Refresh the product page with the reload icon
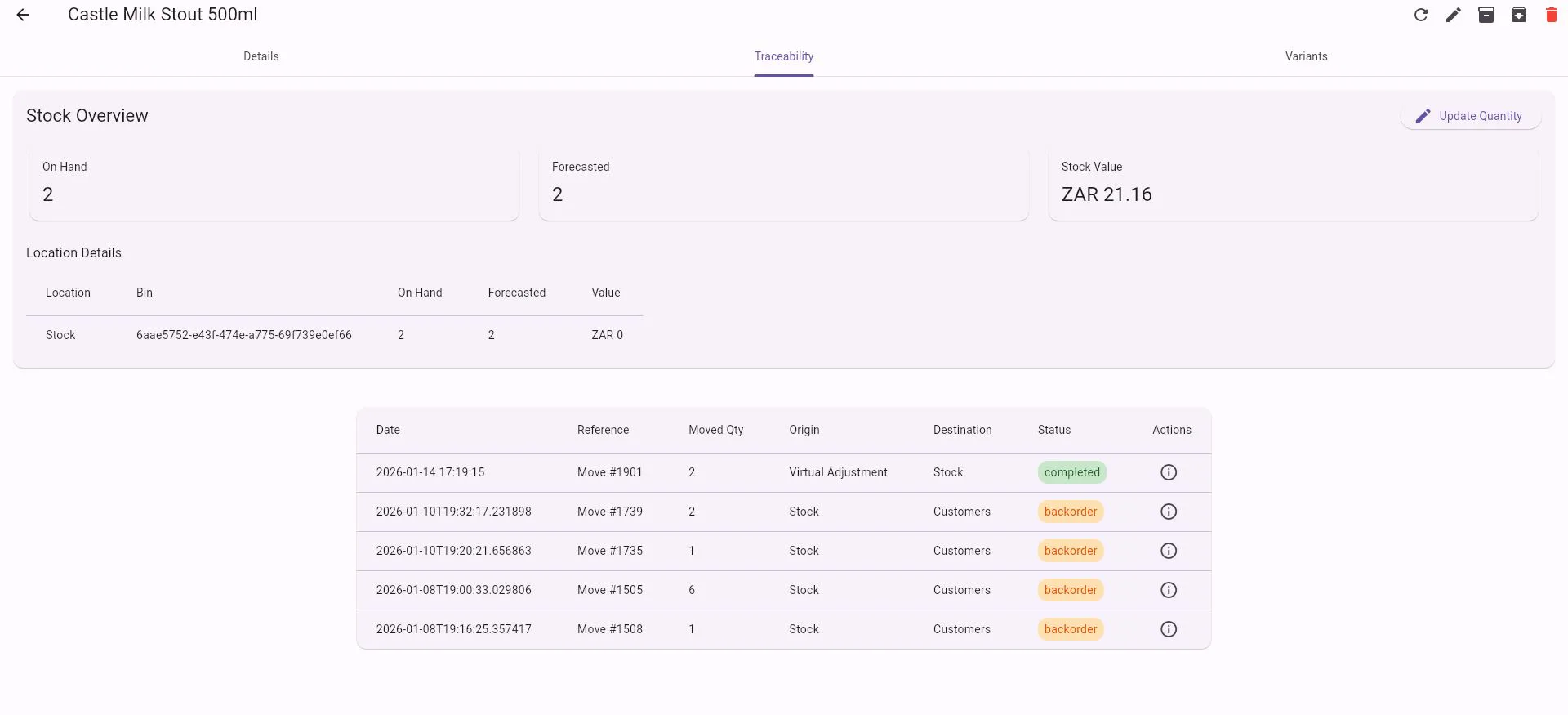The image size is (1568, 715). pos(1421,15)
